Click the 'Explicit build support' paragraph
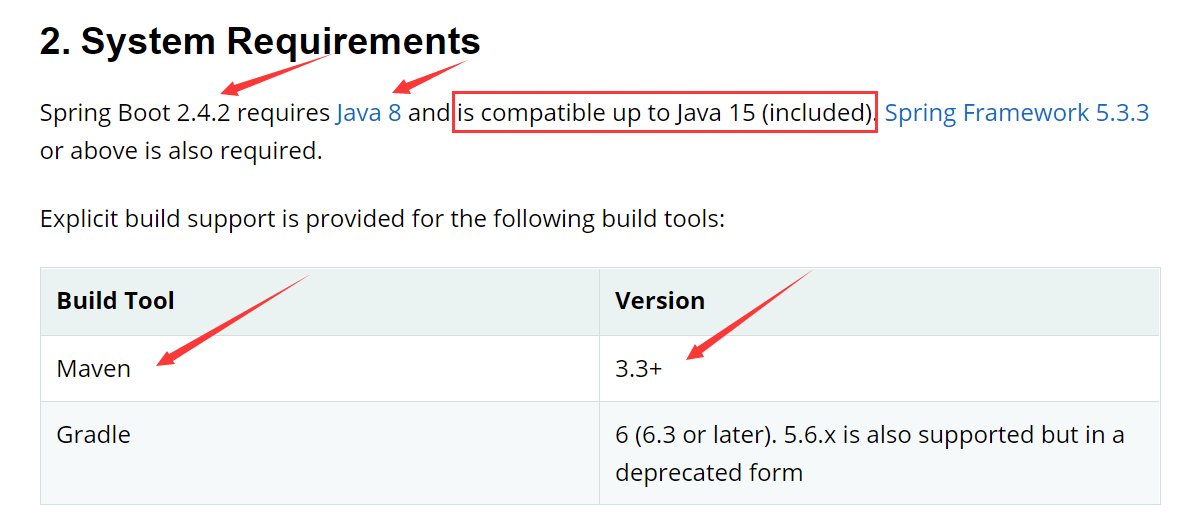The width and height of the screenshot is (1182, 531). click(x=382, y=219)
